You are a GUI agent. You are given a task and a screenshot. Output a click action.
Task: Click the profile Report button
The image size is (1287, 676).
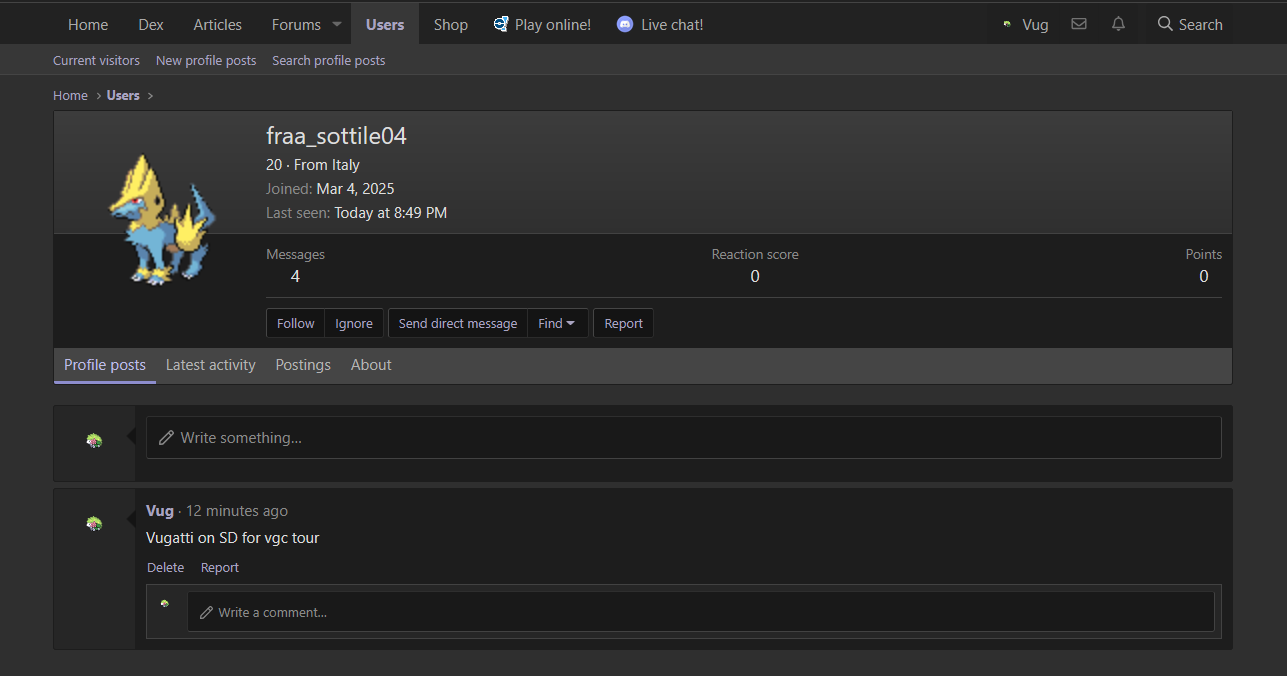tap(624, 323)
